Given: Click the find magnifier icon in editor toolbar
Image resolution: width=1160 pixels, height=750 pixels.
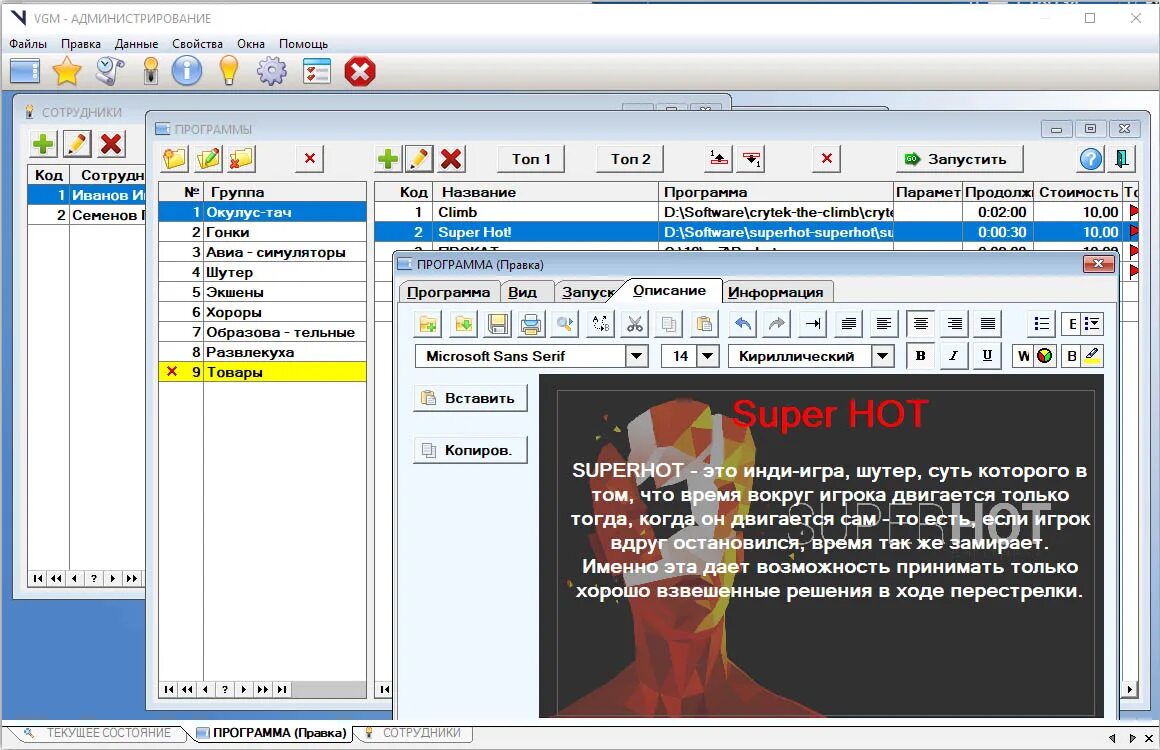Looking at the screenshot, I should [564, 324].
